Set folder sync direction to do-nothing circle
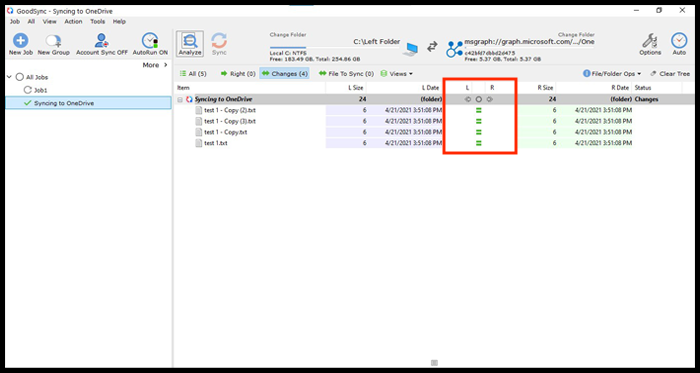 point(479,99)
